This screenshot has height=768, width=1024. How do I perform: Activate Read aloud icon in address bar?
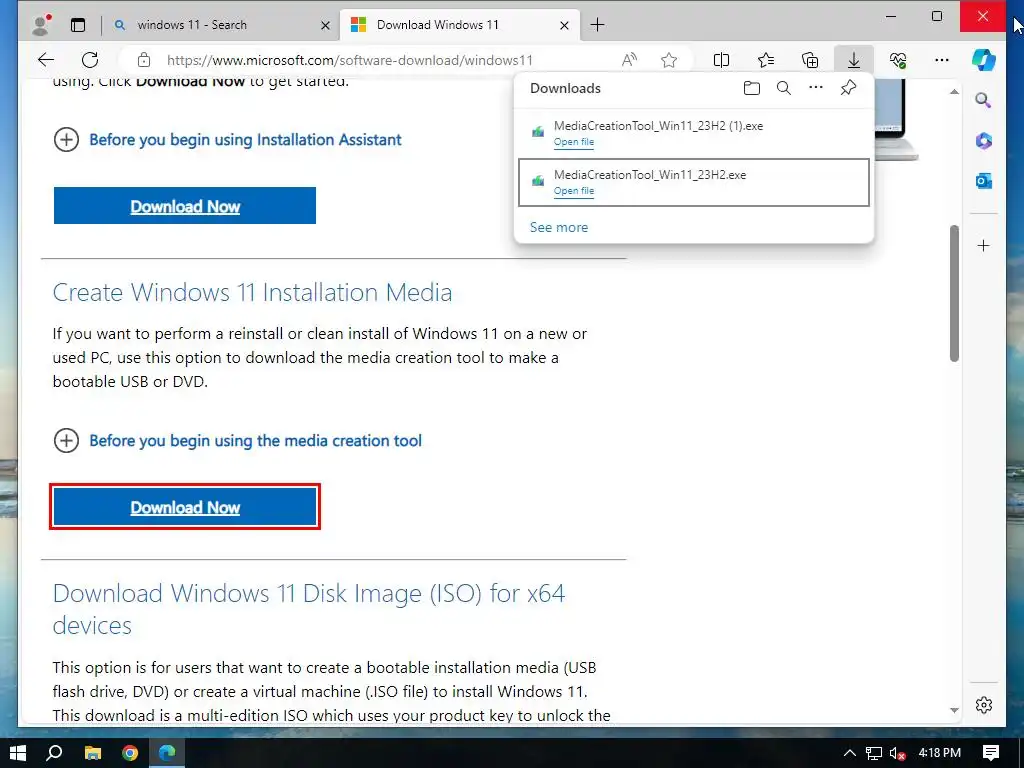tap(629, 60)
